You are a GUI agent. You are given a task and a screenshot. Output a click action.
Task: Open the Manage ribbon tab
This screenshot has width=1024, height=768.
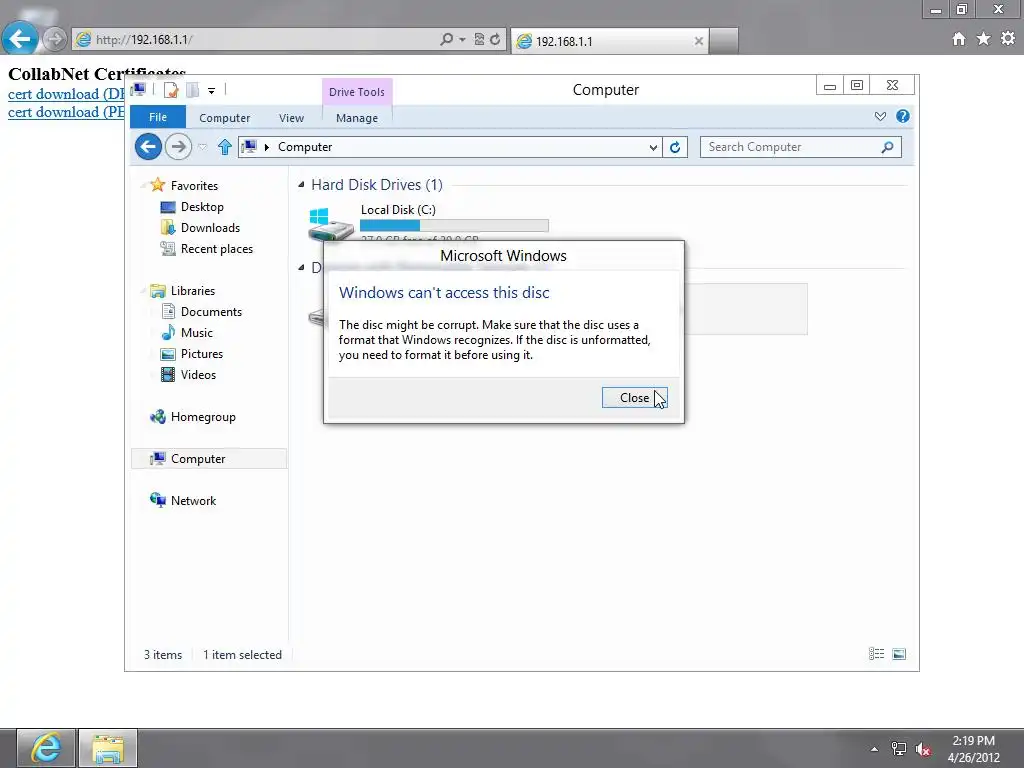pyautogui.click(x=357, y=118)
